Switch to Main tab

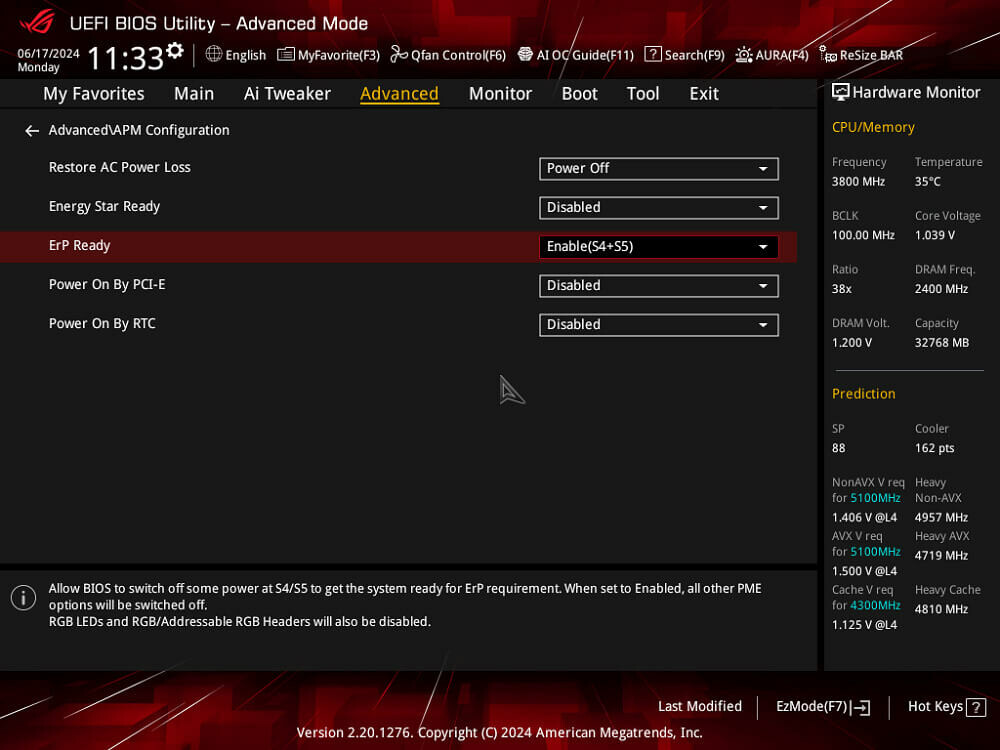(x=194, y=94)
